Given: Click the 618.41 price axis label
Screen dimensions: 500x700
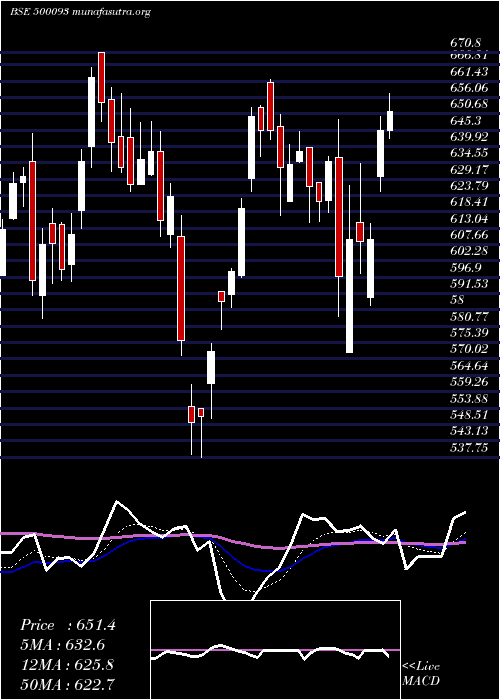Looking at the screenshot, I should coord(469,202).
